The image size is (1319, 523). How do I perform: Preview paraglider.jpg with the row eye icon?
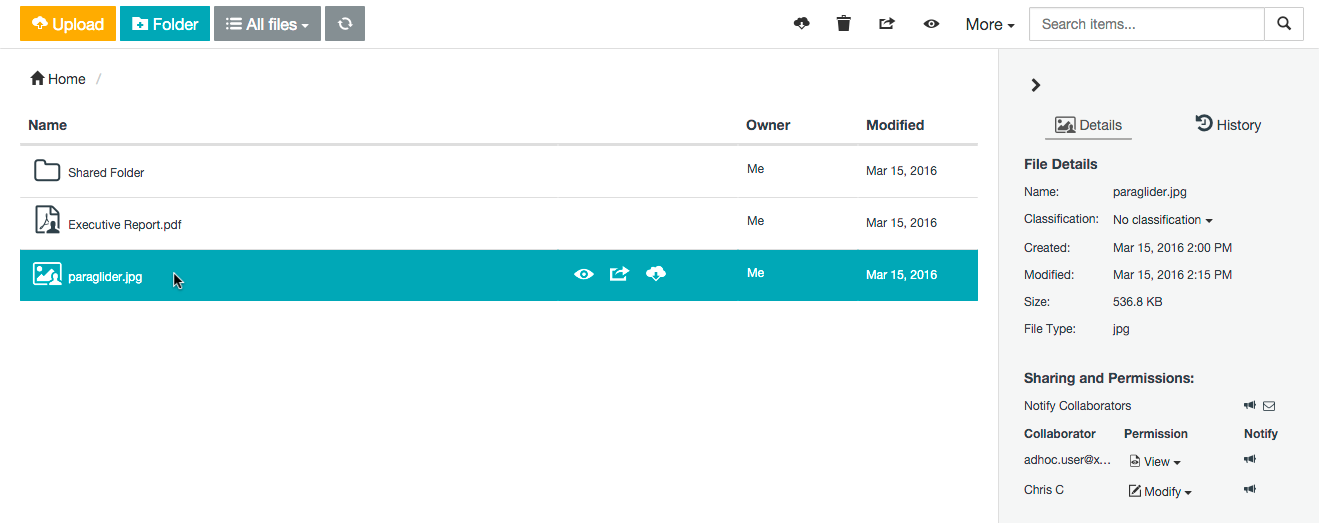[584, 274]
